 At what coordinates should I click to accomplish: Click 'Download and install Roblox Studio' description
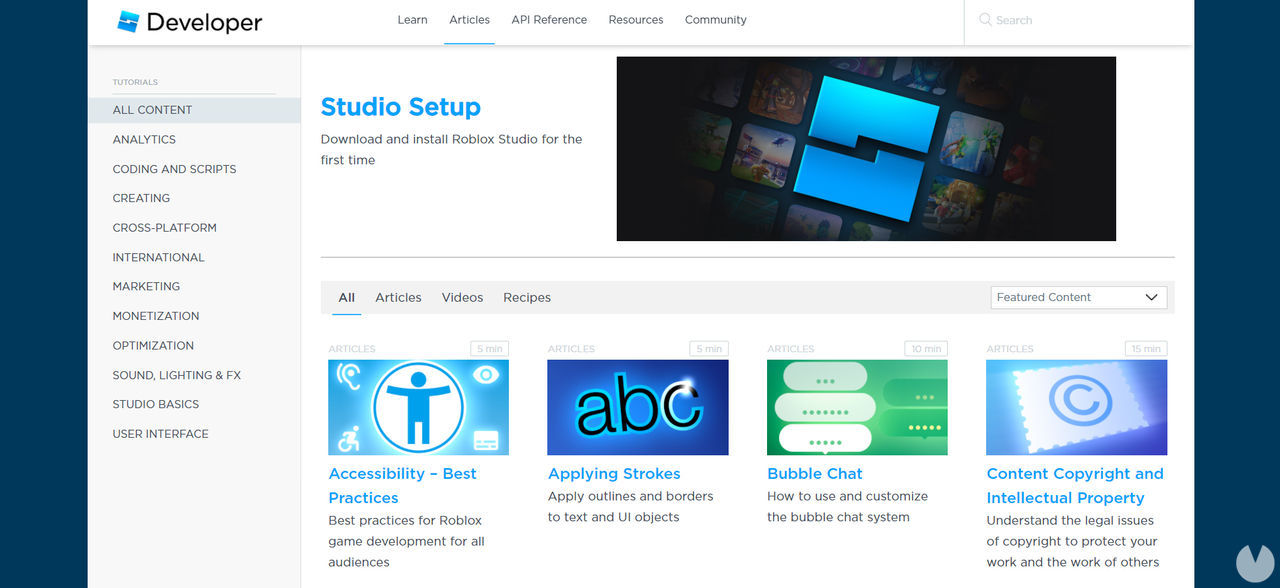click(451, 149)
